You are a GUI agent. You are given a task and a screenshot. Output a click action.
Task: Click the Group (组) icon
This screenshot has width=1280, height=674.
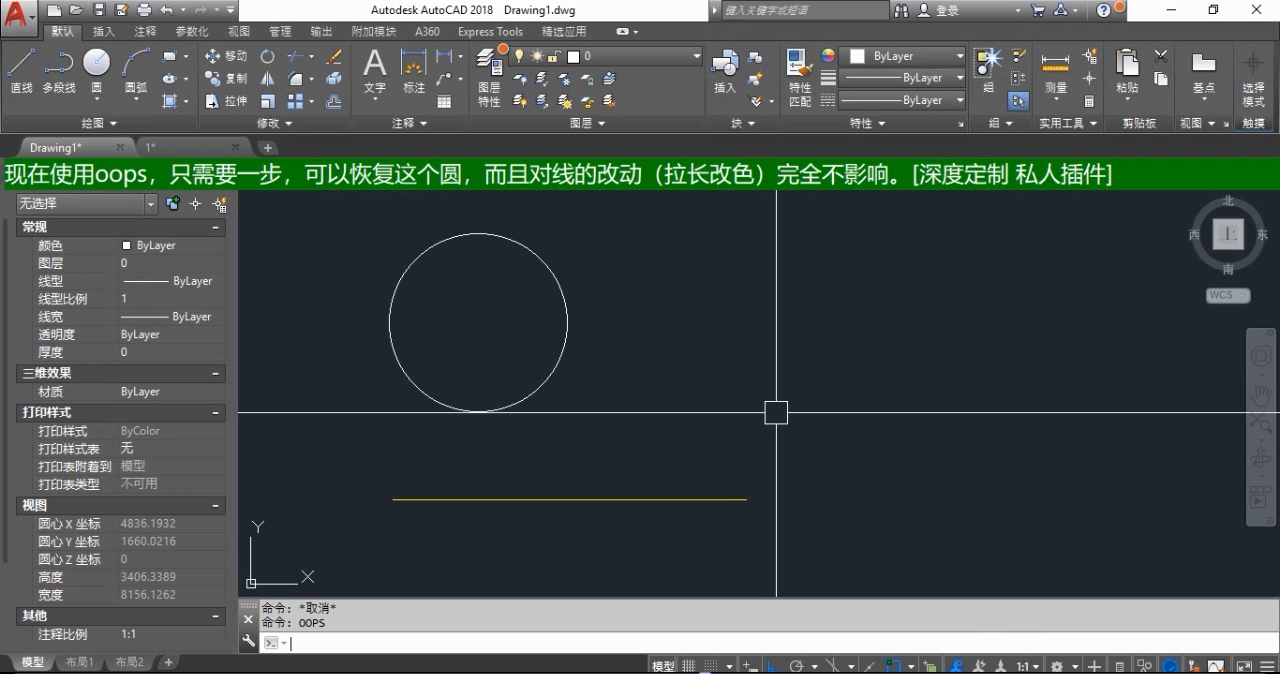point(988,70)
